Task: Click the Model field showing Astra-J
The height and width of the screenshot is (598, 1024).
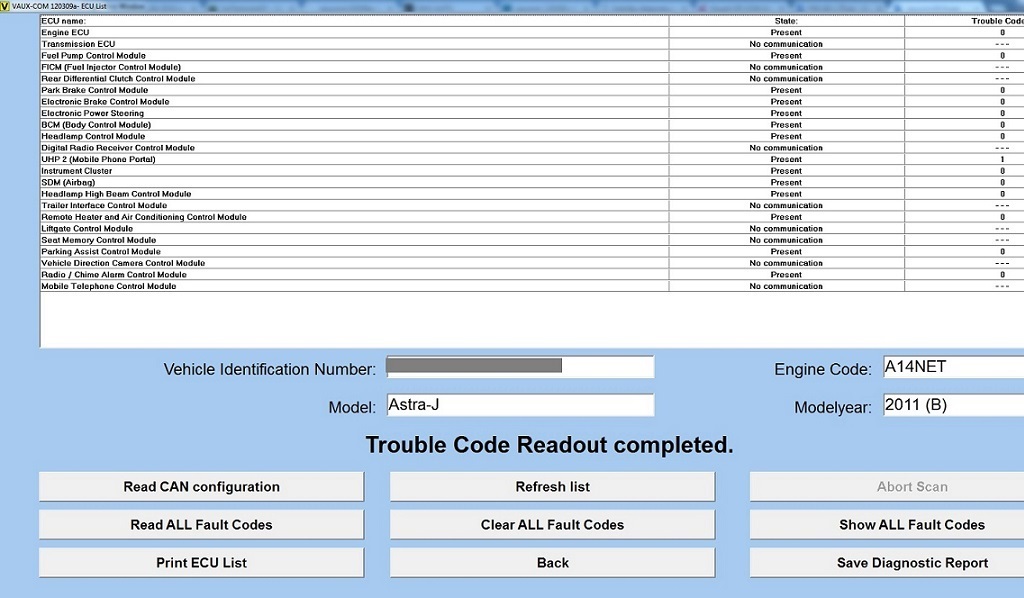Action: tap(519, 406)
